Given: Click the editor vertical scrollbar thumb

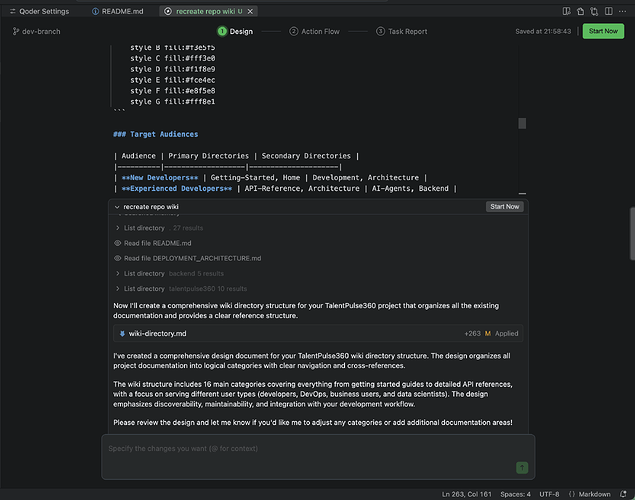Looking at the screenshot, I should (x=521, y=124).
